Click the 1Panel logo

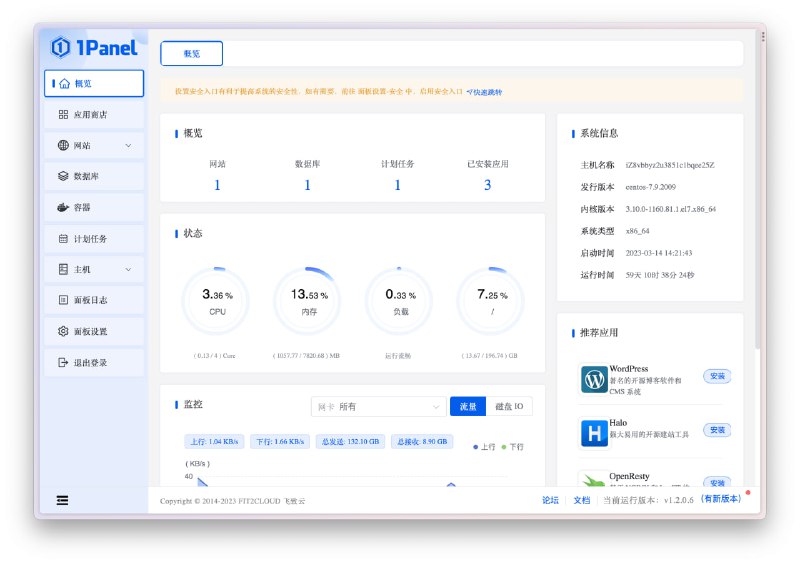click(94, 46)
